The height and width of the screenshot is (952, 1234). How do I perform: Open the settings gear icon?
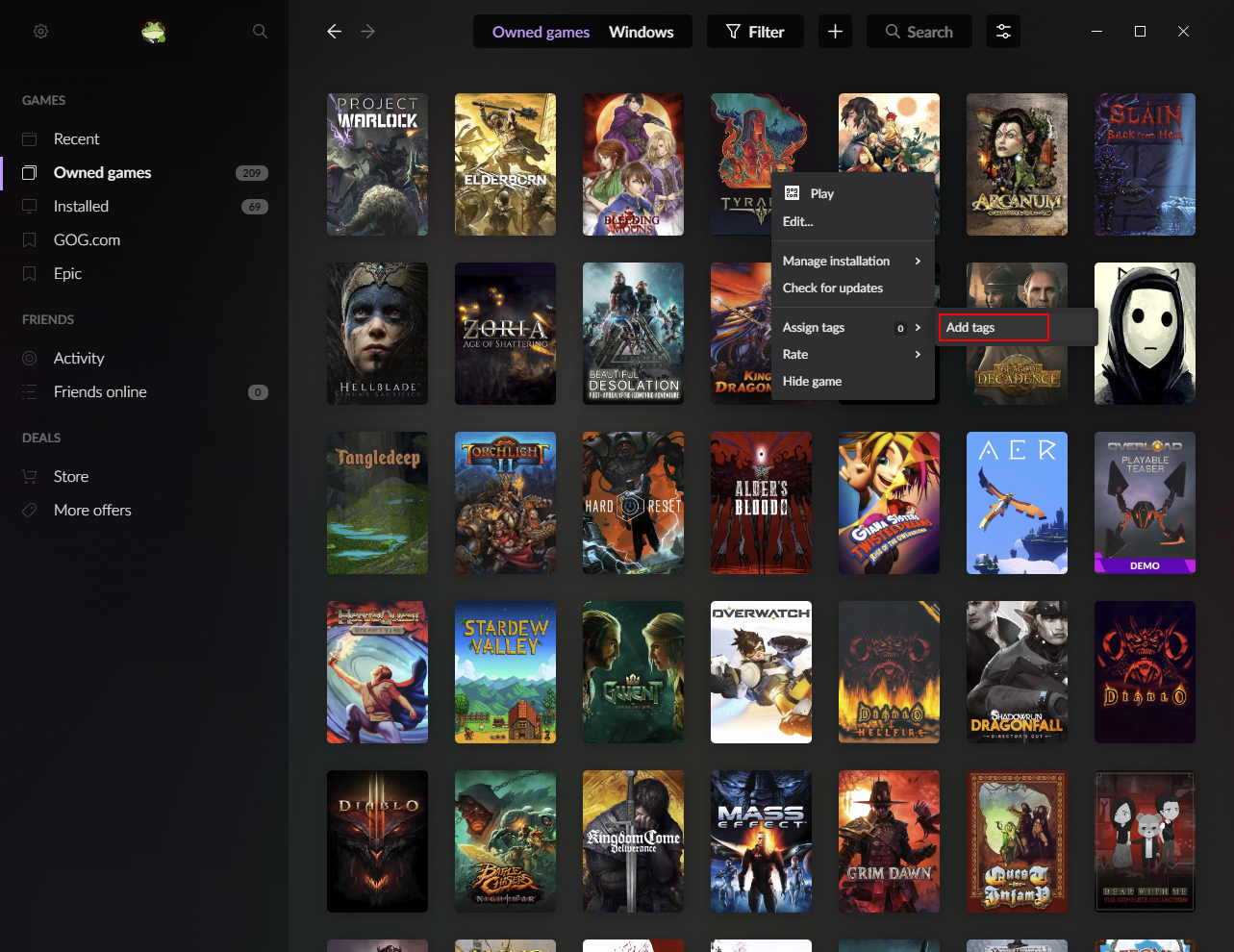(40, 32)
